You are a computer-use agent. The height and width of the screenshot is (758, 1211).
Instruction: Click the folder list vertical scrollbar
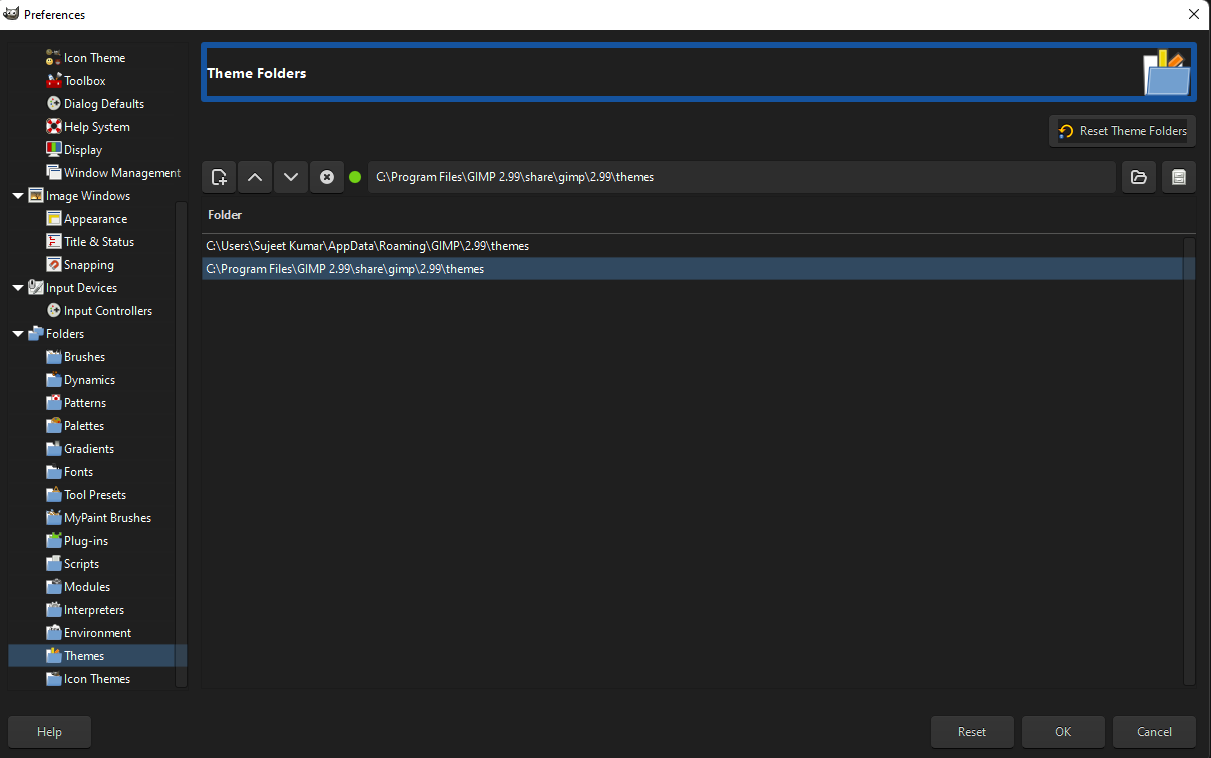[1189, 460]
